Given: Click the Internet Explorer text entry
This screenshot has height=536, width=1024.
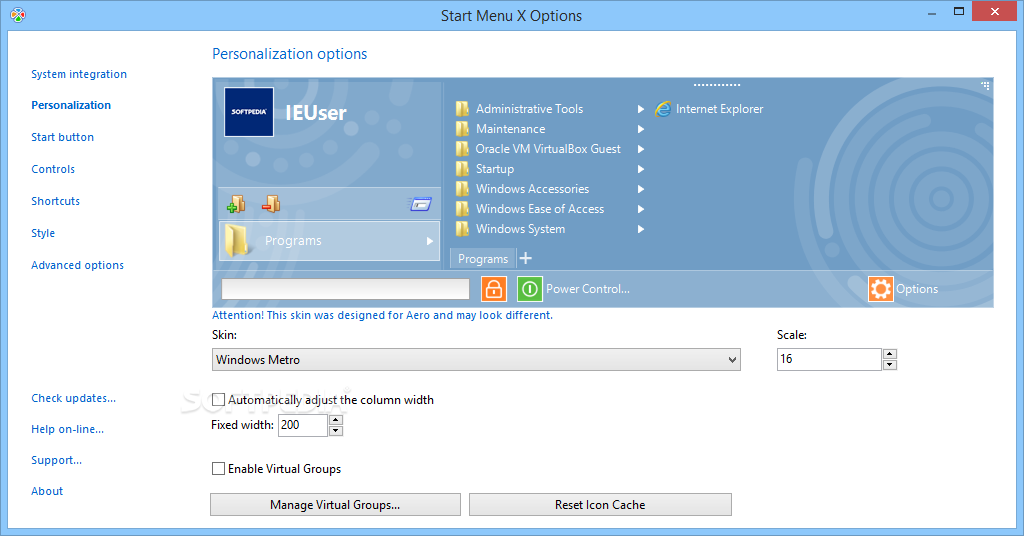Looking at the screenshot, I should (x=720, y=109).
